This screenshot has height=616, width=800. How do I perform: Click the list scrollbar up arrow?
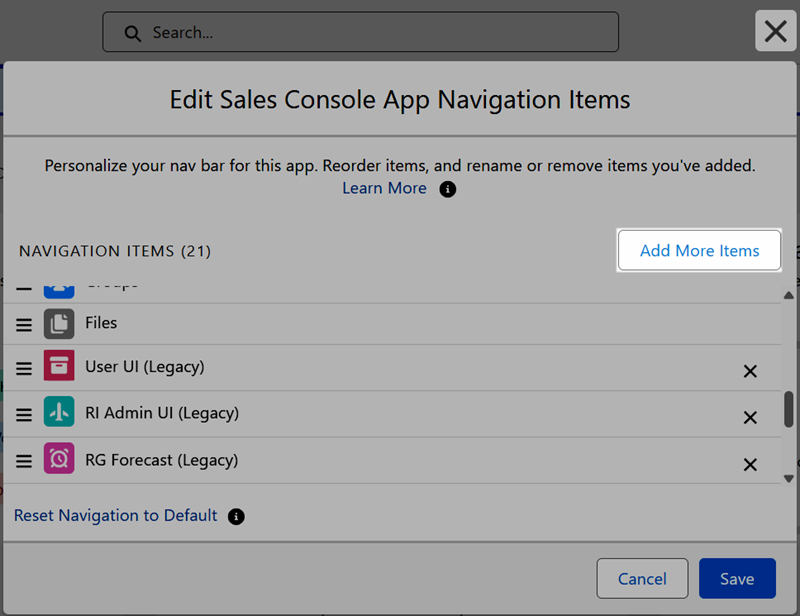(x=789, y=295)
